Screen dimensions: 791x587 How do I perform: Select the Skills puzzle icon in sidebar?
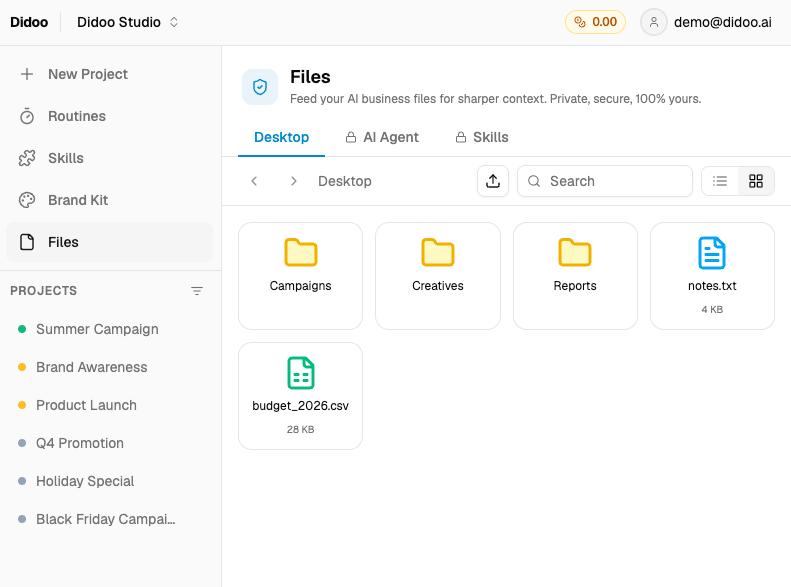coord(28,158)
